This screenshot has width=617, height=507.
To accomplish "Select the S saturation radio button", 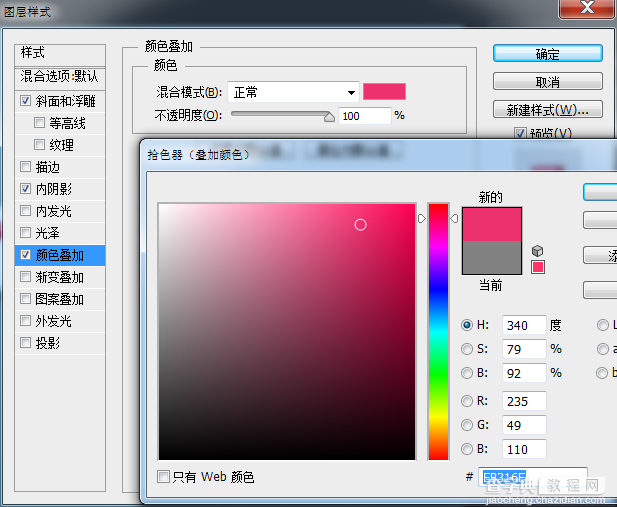I will tap(467, 349).
